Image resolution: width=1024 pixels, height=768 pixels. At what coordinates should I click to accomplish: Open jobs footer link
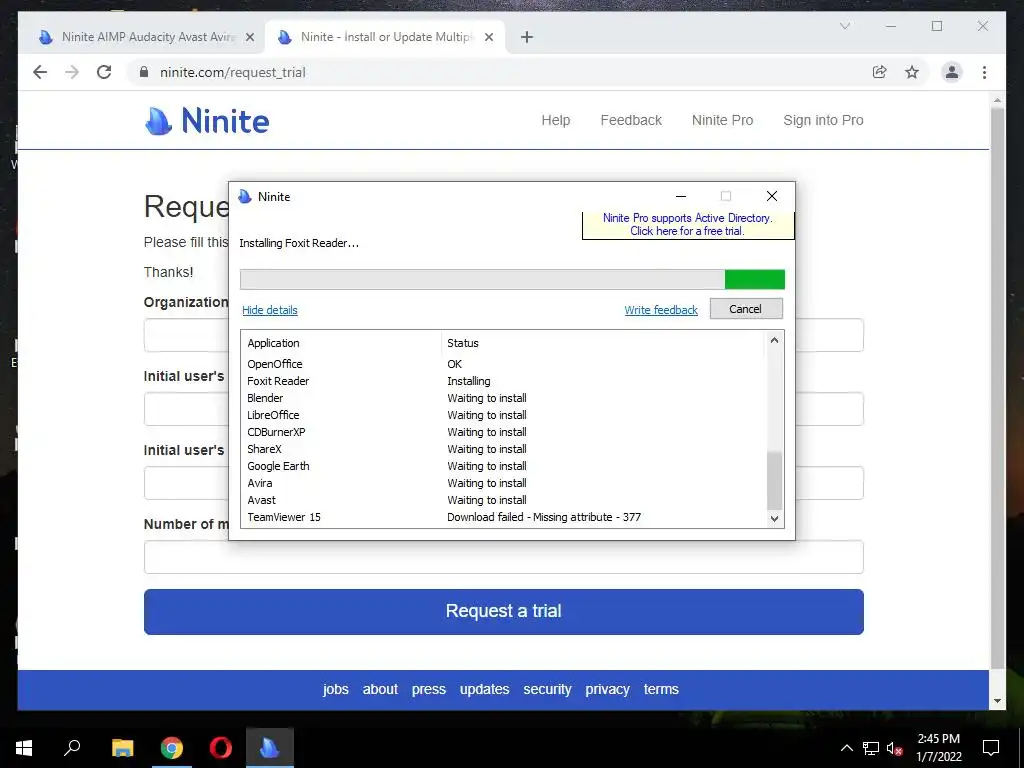pyautogui.click(x=336, y=689)
